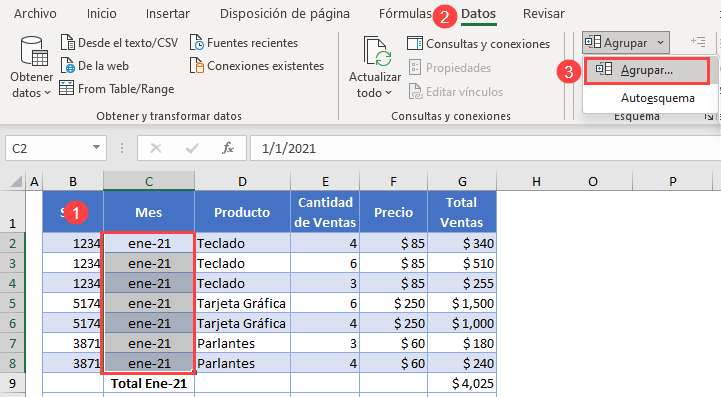Click the greyed Propiedades button
721x397 pixels.
[x=450, y=68]
